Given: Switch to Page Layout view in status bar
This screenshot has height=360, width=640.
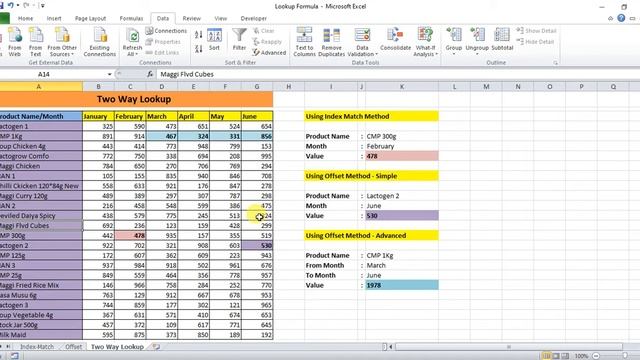Looking at the screenshot, I should 556,356.
